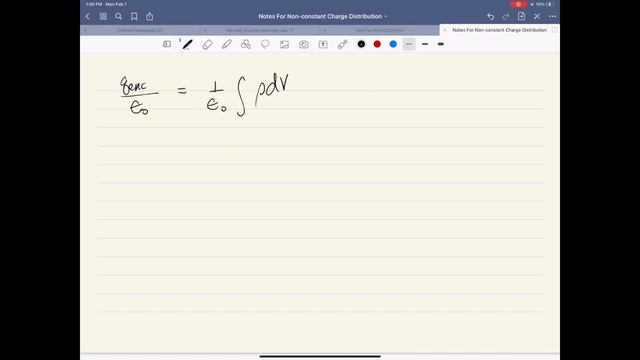Open the Camera tool
The image size is (640, 360).
click(x=304, y=44)
